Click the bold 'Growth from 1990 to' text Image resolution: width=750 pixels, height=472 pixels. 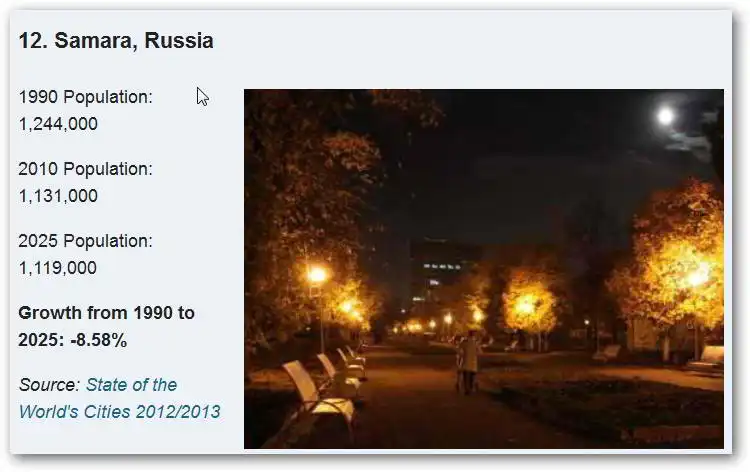coord(106,313)
